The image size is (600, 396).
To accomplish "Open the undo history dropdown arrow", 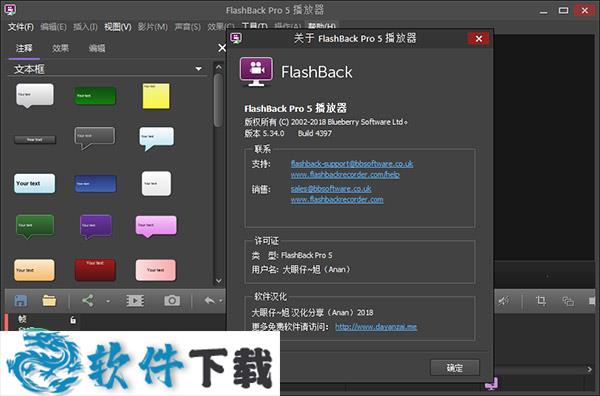I will pyautogui.click(x=221, y=301).
